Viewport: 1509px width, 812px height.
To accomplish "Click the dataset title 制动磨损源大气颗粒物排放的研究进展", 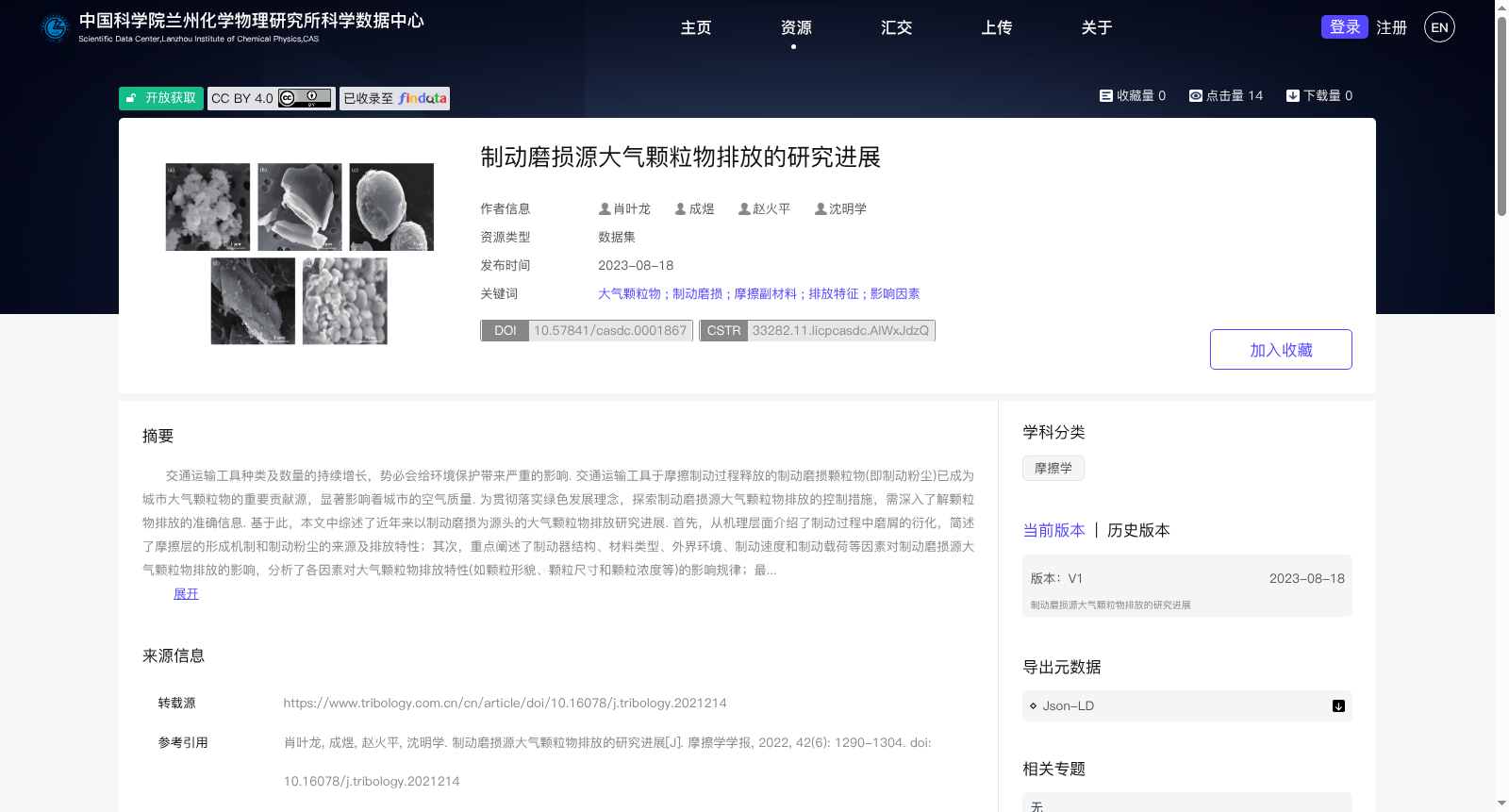I will tap(680, 157).
